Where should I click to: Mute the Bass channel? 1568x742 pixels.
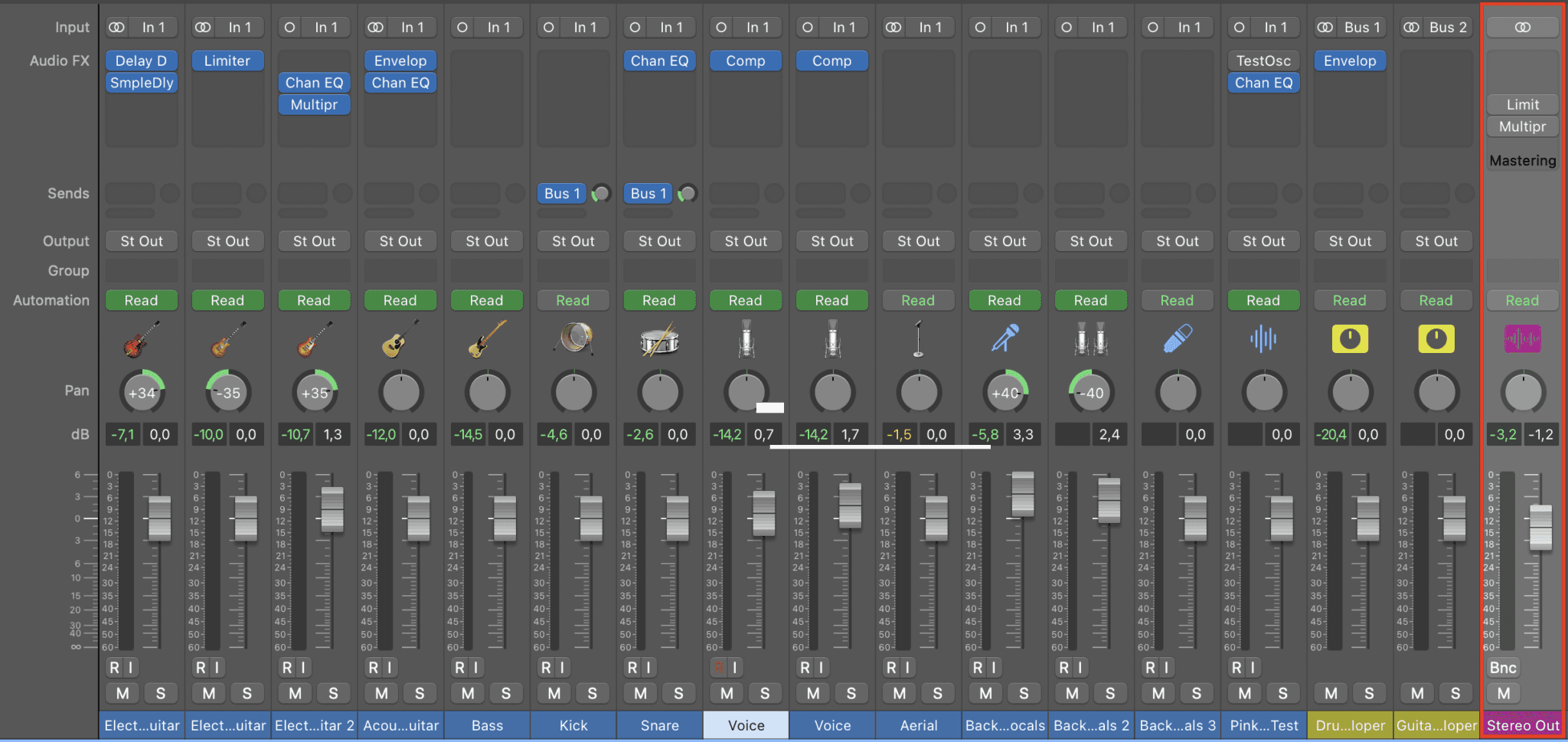click(x=467, y=693)
